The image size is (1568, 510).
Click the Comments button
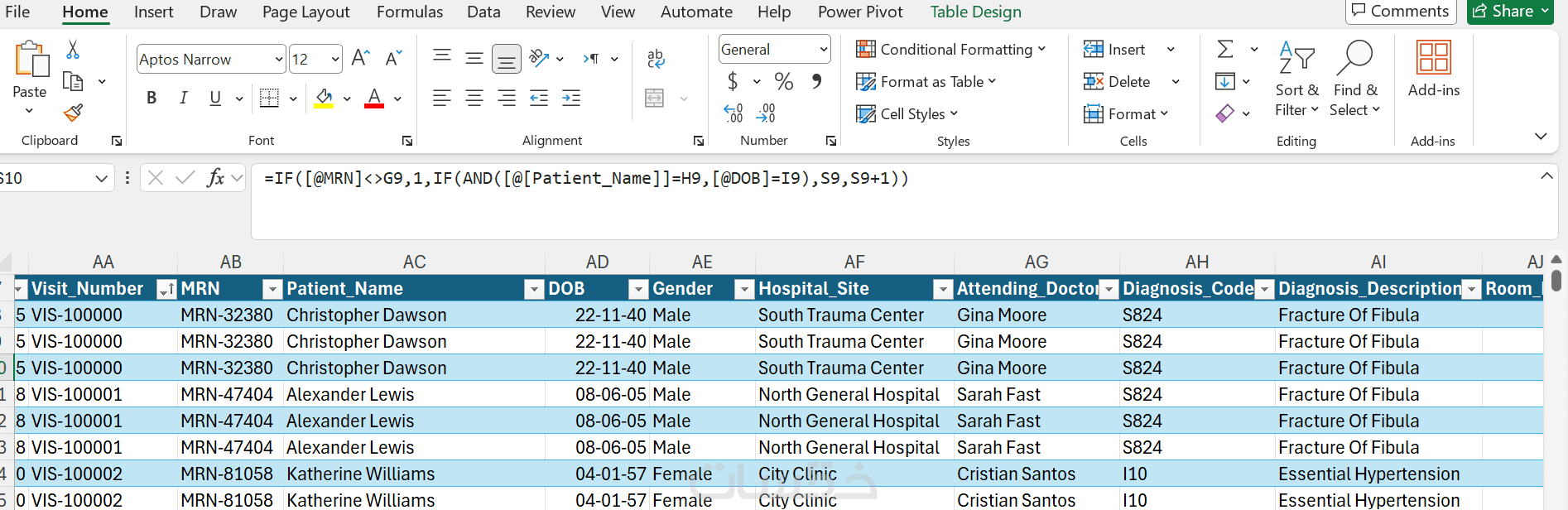[1400, 12]
